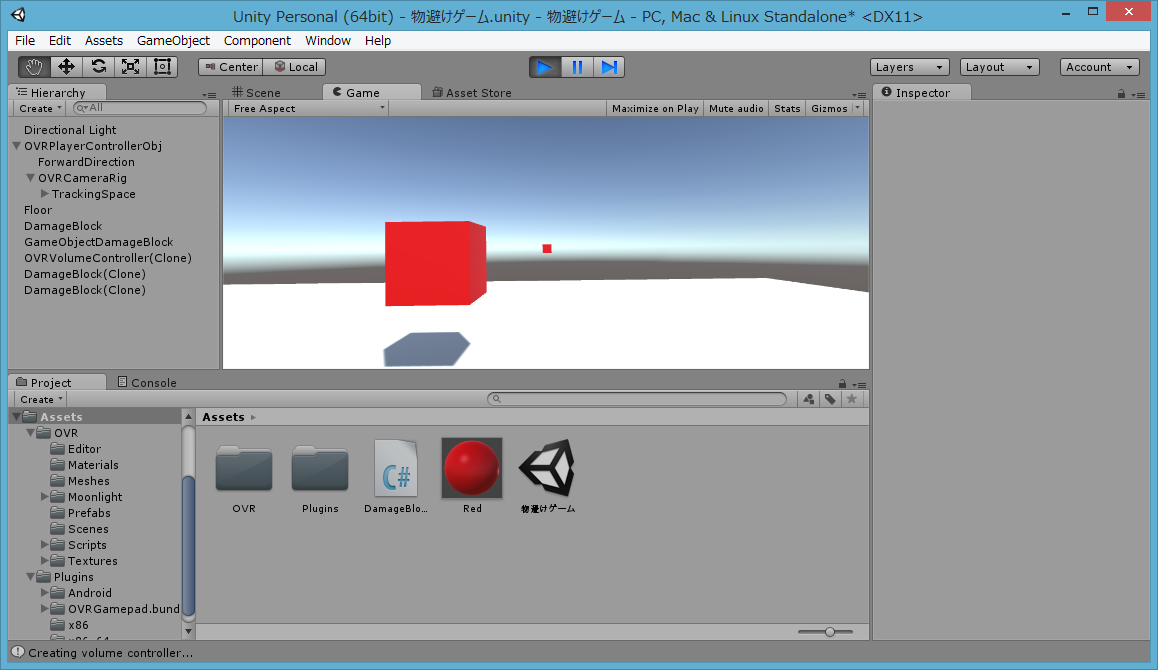The height and width of the screenshot is (670, 1158).
Task: Switch to Asset Store tab
Action: click(472, 92)
